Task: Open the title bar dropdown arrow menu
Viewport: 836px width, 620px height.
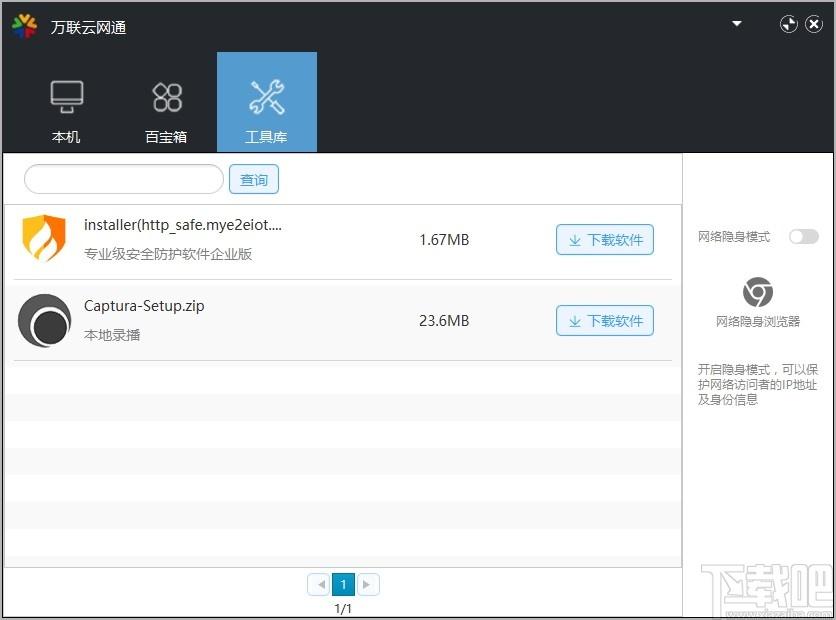Action: [737, 23]
